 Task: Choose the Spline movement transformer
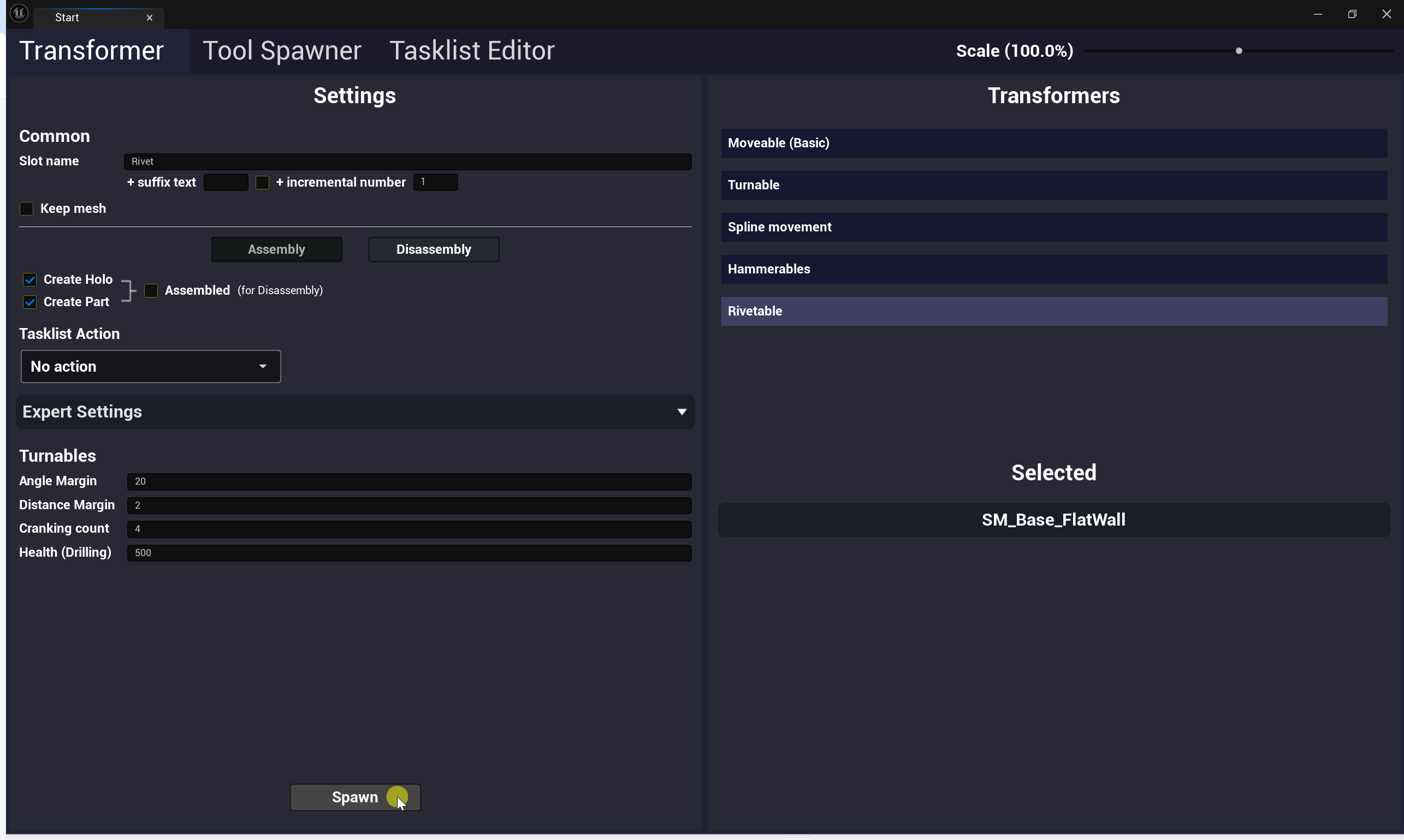(1053, 228)
